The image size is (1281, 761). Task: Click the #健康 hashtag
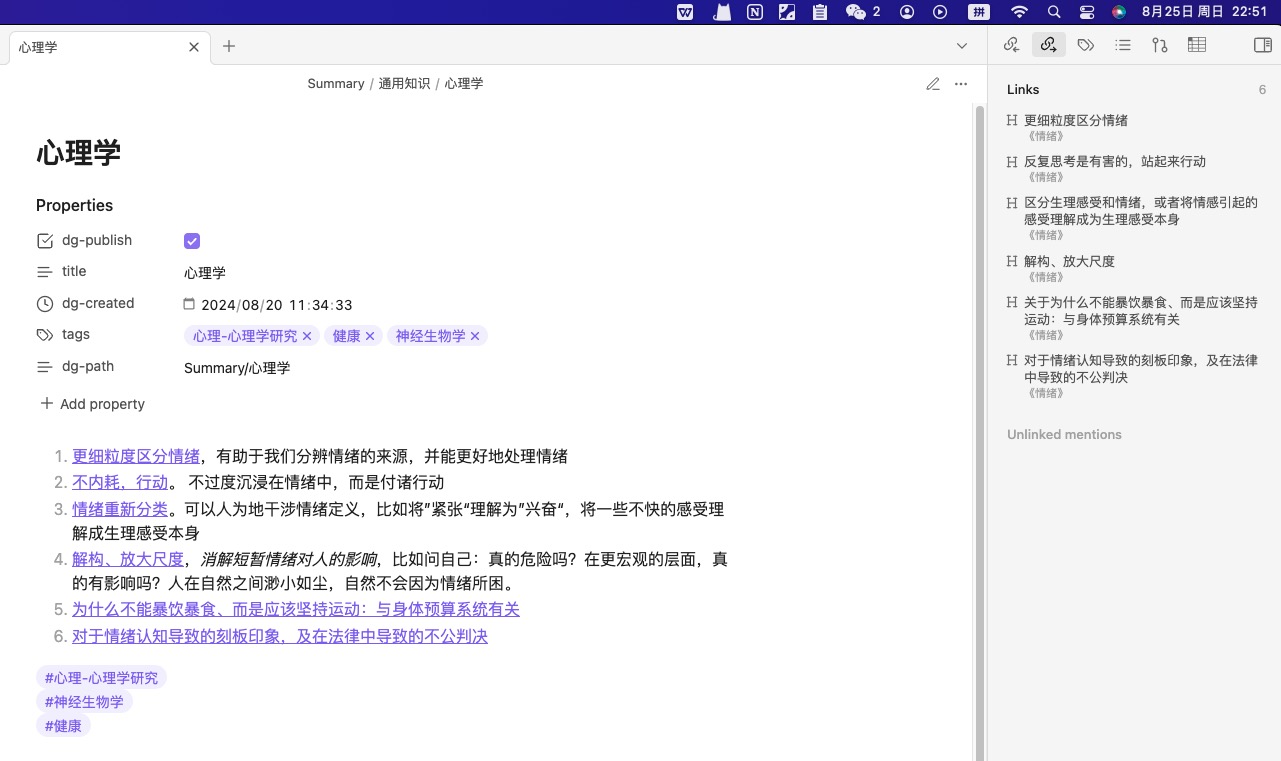click(63, 726)
